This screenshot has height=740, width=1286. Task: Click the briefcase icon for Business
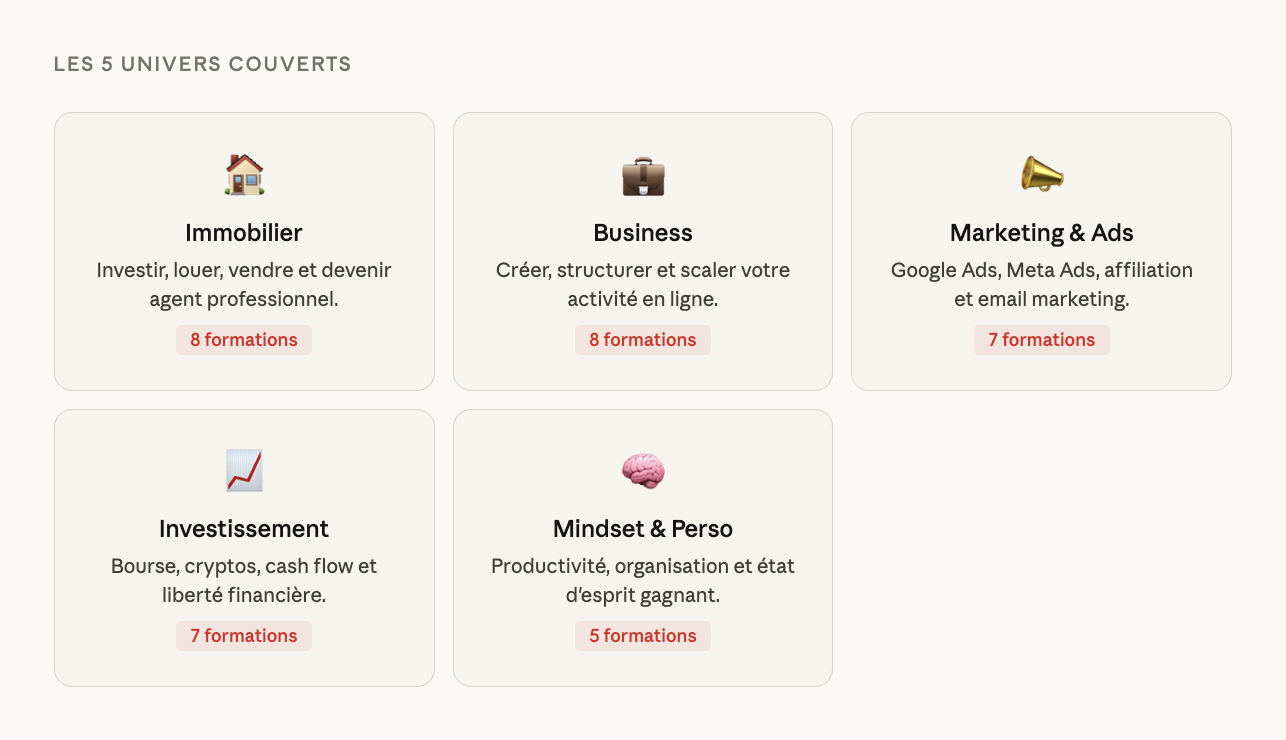643,176
